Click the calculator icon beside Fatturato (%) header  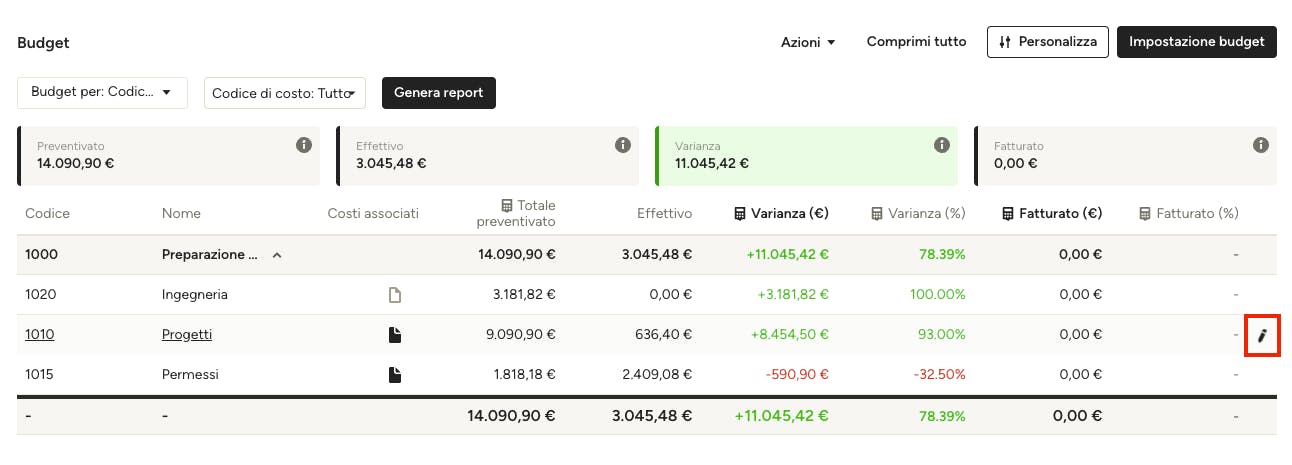pos(1146,213)
